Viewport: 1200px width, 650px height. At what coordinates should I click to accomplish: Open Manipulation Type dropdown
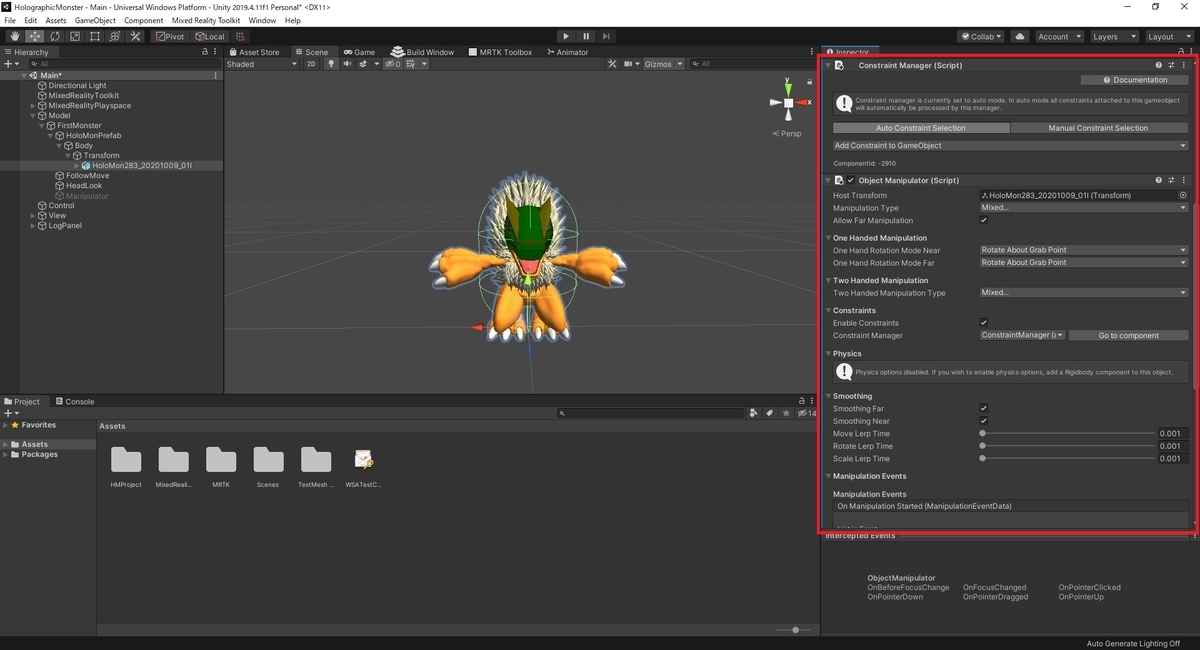click(1084, 208)
